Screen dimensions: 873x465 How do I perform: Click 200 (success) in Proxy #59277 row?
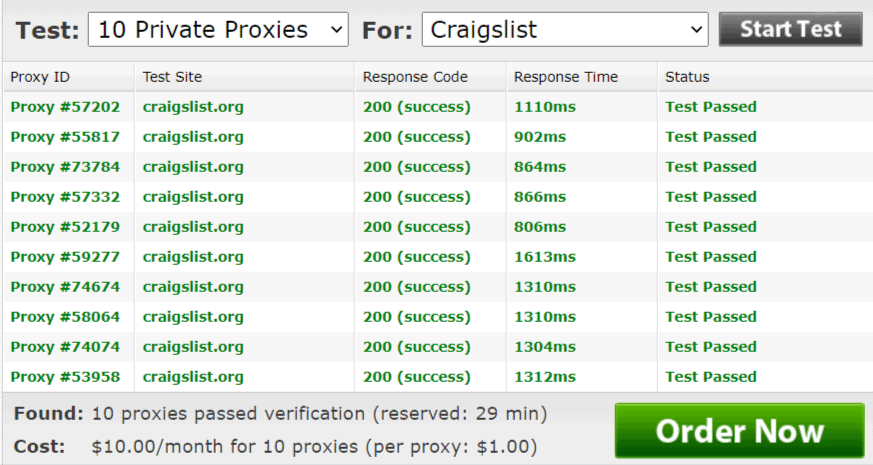click(417, 258)
